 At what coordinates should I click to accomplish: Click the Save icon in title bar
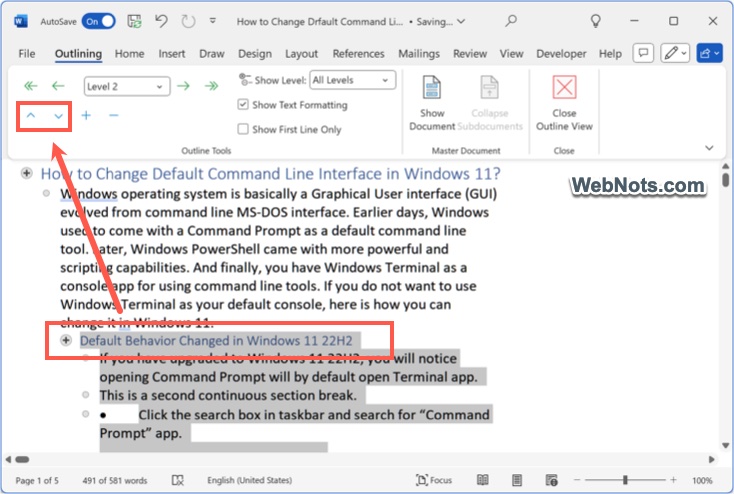coord(135,21)
